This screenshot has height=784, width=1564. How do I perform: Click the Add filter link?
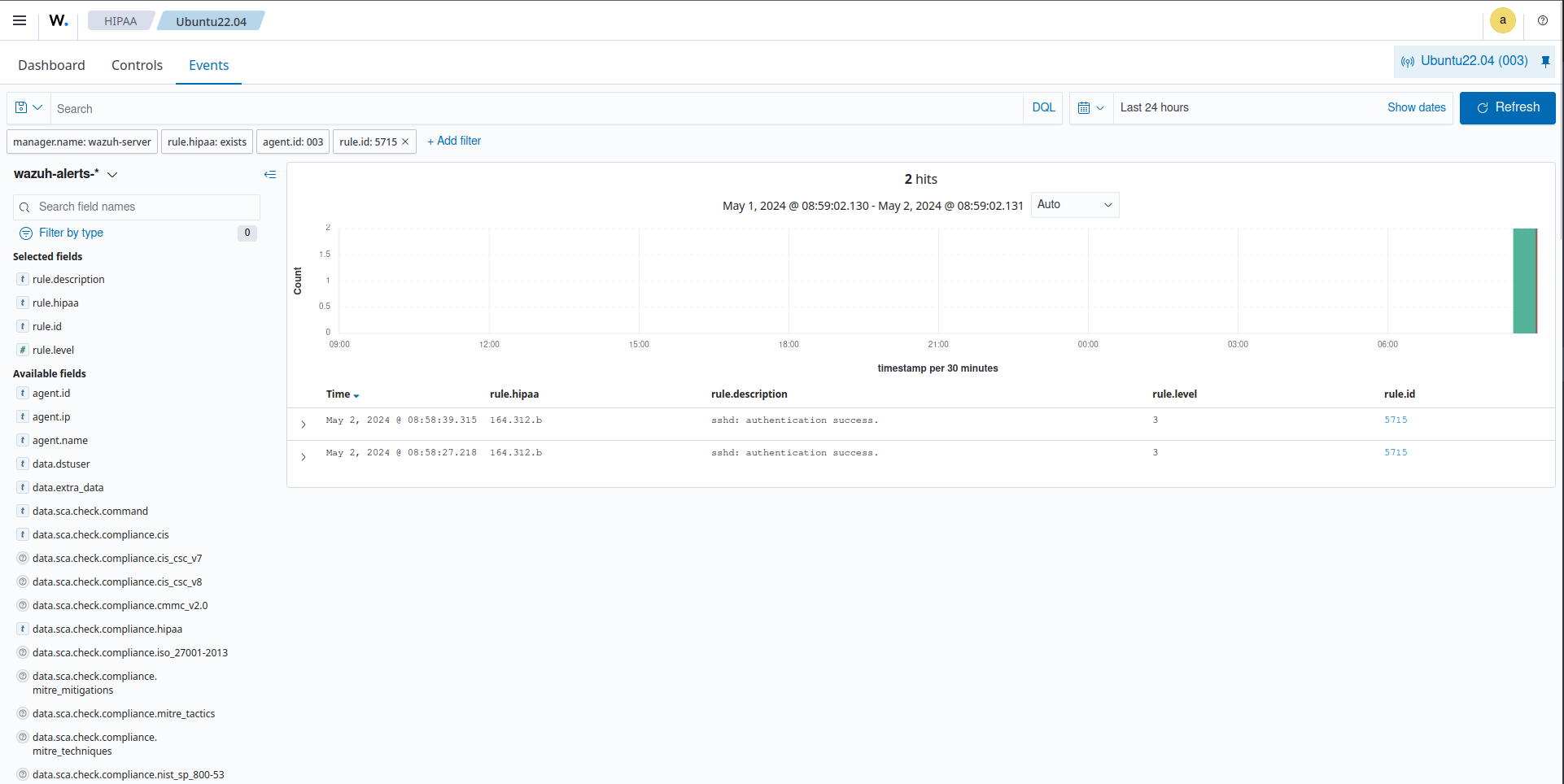[454, 141]
